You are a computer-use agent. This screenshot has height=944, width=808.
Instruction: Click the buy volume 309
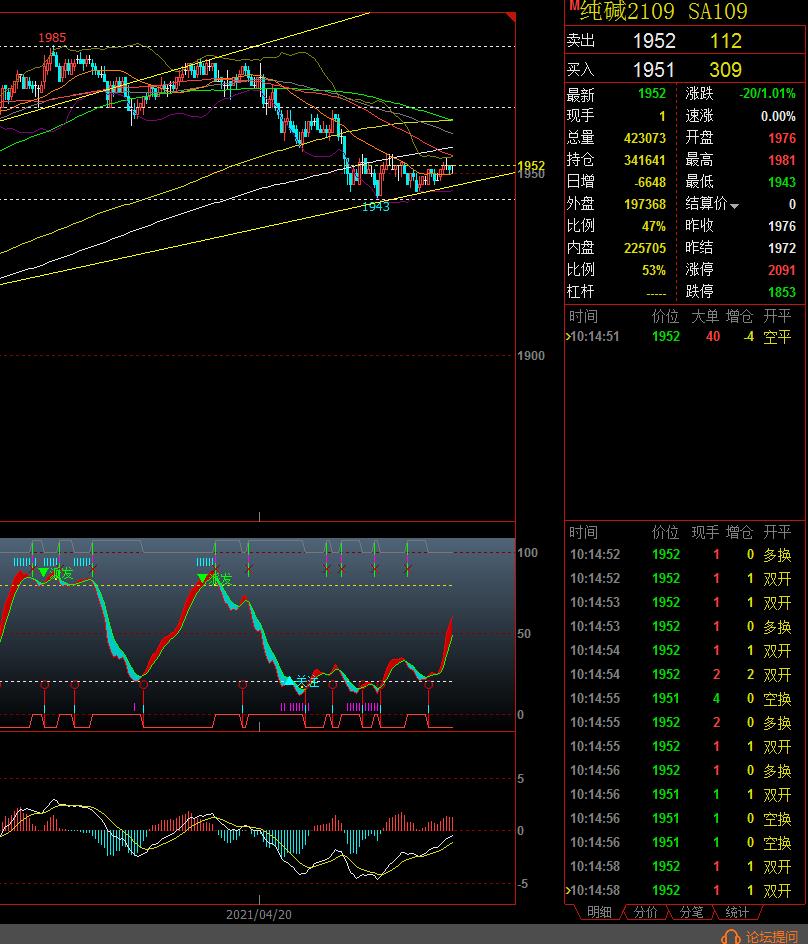pos(726,70)
